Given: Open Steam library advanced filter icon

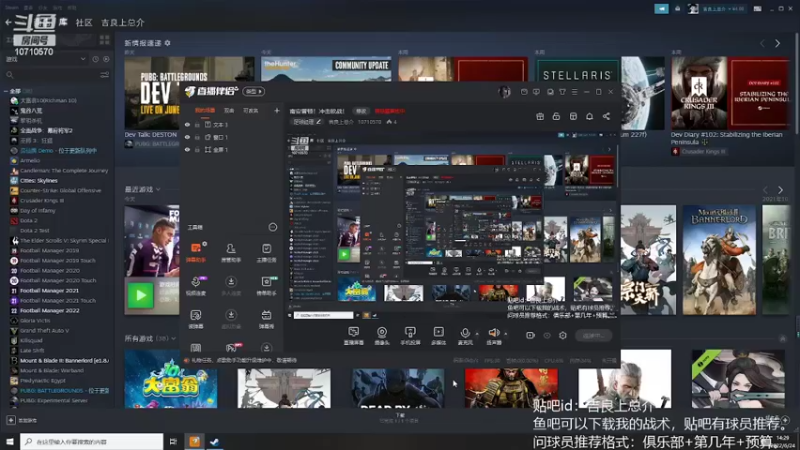Looking at the screenshot, I should click(x=105, y=75).
